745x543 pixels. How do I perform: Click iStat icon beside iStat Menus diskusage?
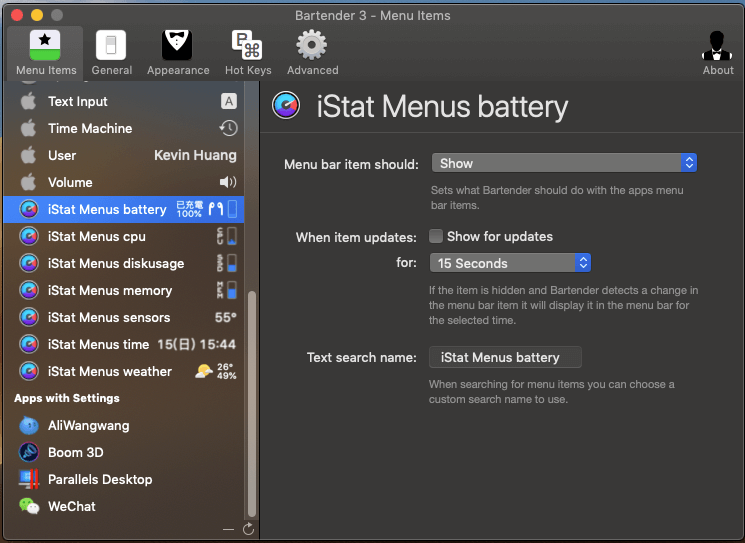pos(29,263)
